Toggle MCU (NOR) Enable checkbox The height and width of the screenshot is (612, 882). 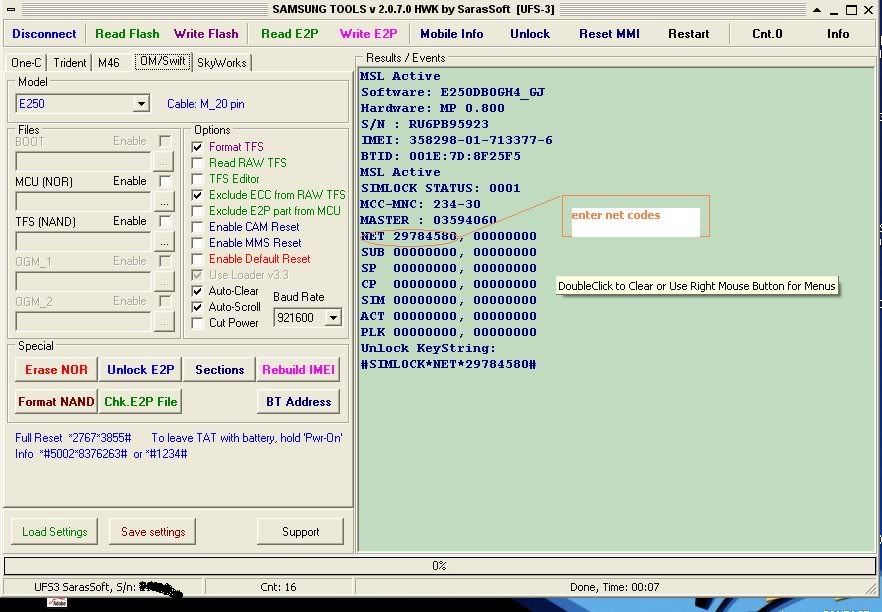(165, 181)
